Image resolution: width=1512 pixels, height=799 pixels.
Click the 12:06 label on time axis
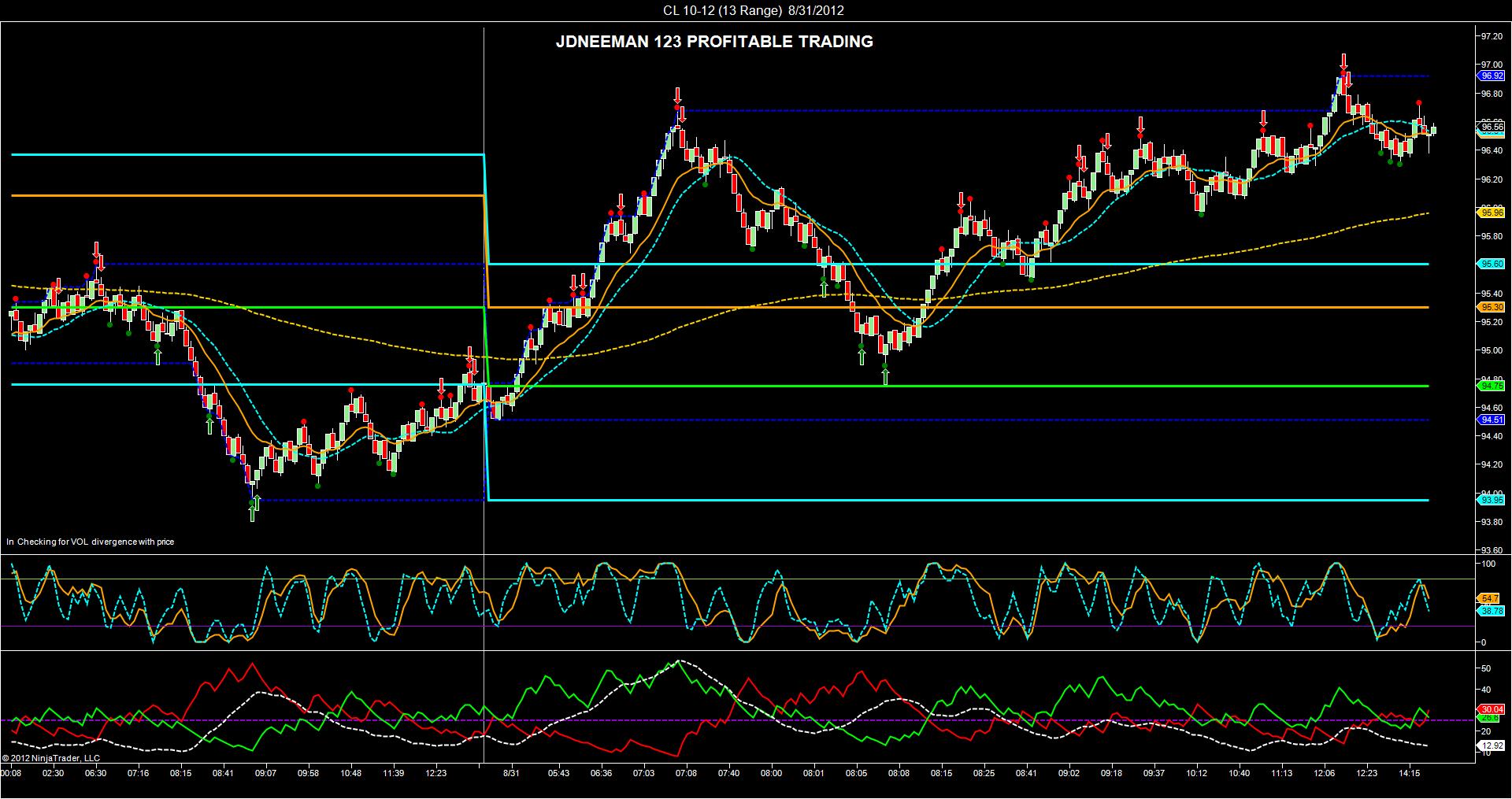1324,774
